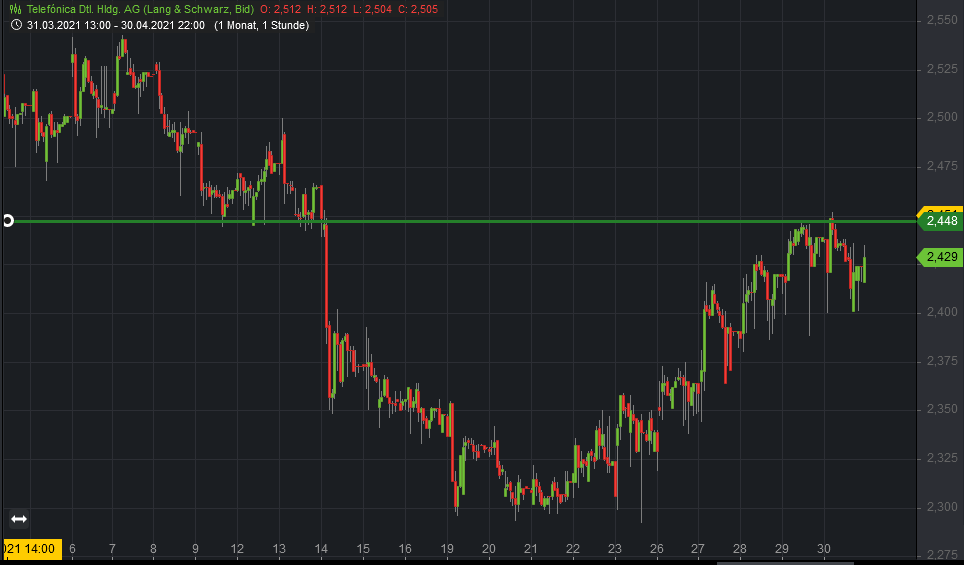Click the price axis value 2,375
The image size is (964, 565).
942,361
